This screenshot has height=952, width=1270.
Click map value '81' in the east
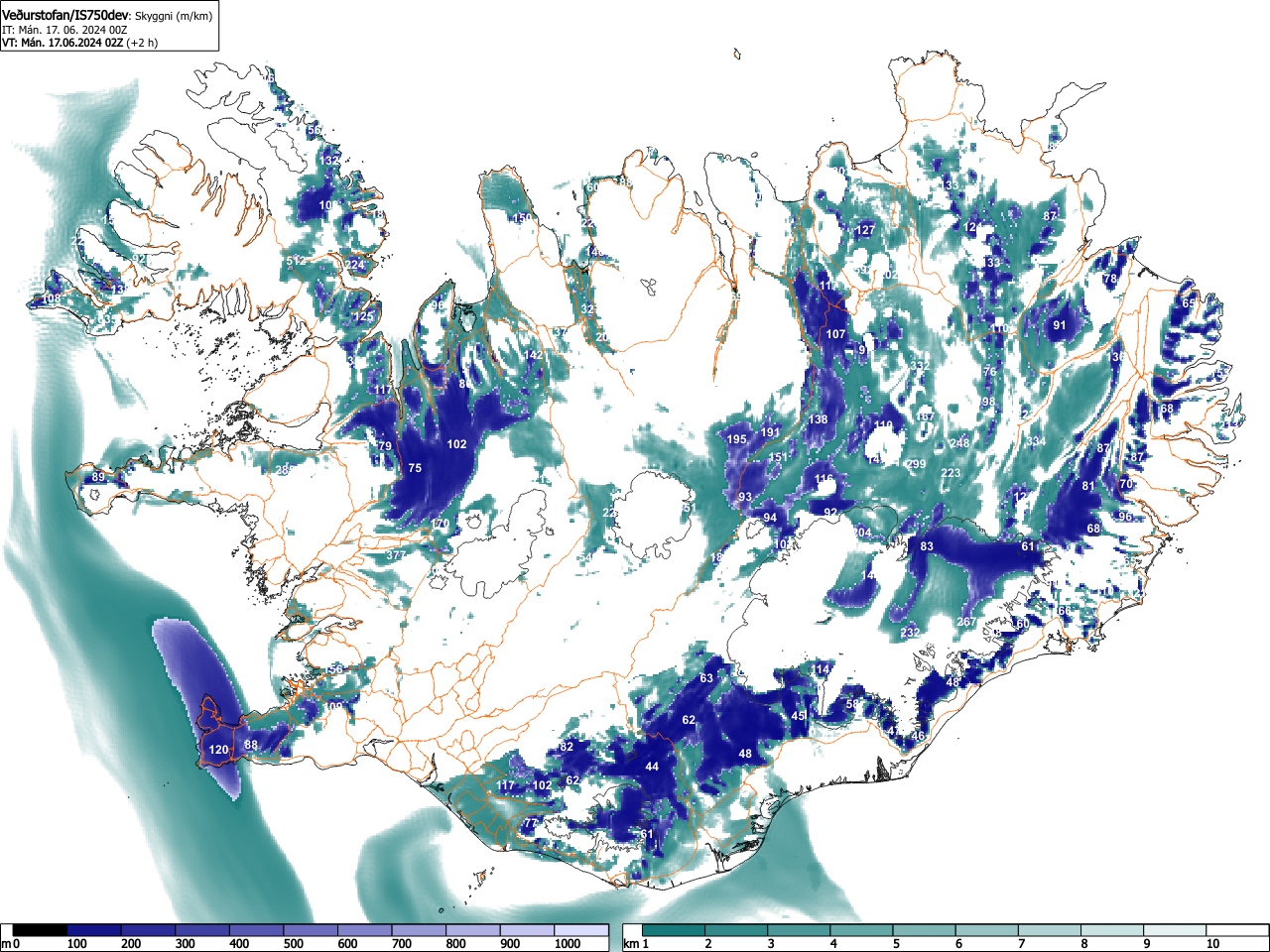[x=1088, y=486]
